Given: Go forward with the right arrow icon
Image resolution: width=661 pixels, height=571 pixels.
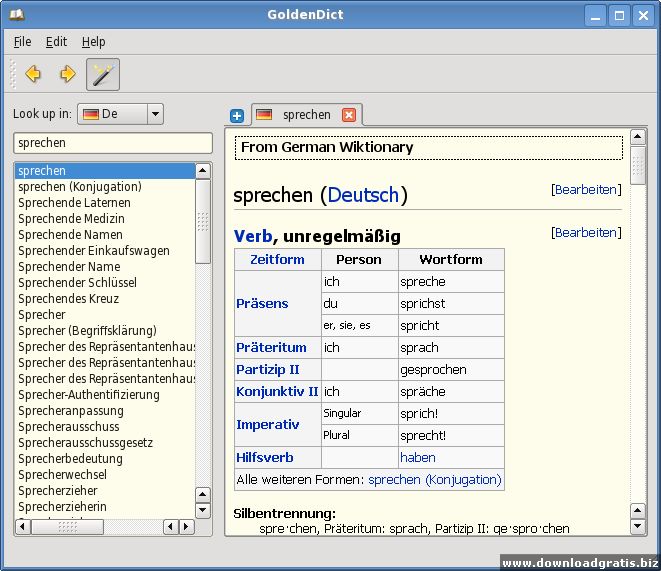Looking at the screenshot, I should tap(67, 74).
